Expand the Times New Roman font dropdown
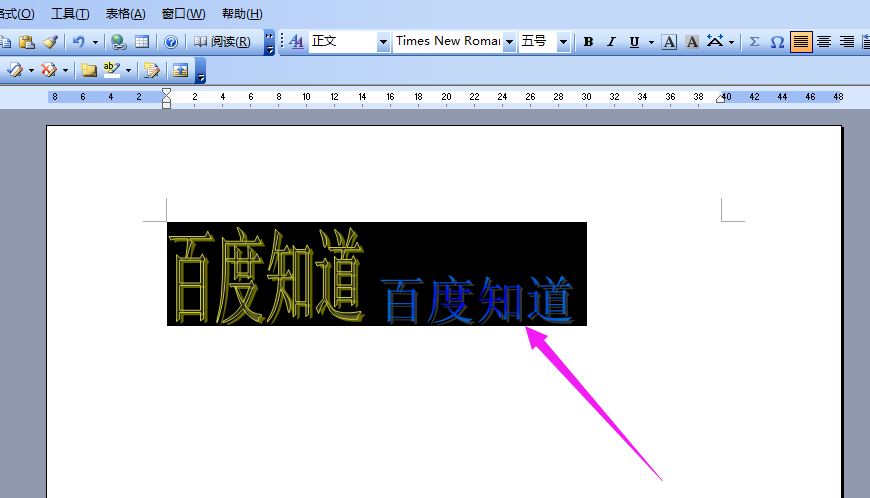Image resolution: width=870 pixels, height=498 pixels. point(509,42)
